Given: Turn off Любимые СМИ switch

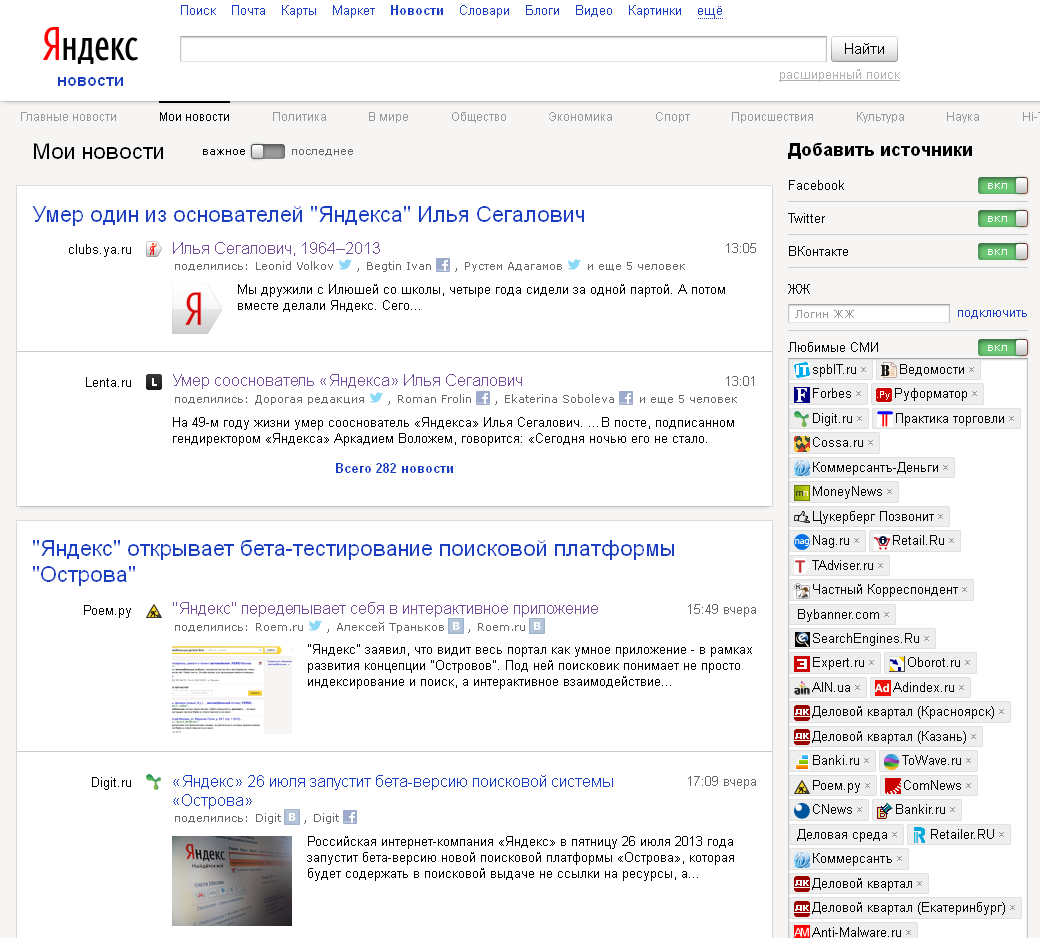Looking at the screenshot, I should coord(1002,348).
